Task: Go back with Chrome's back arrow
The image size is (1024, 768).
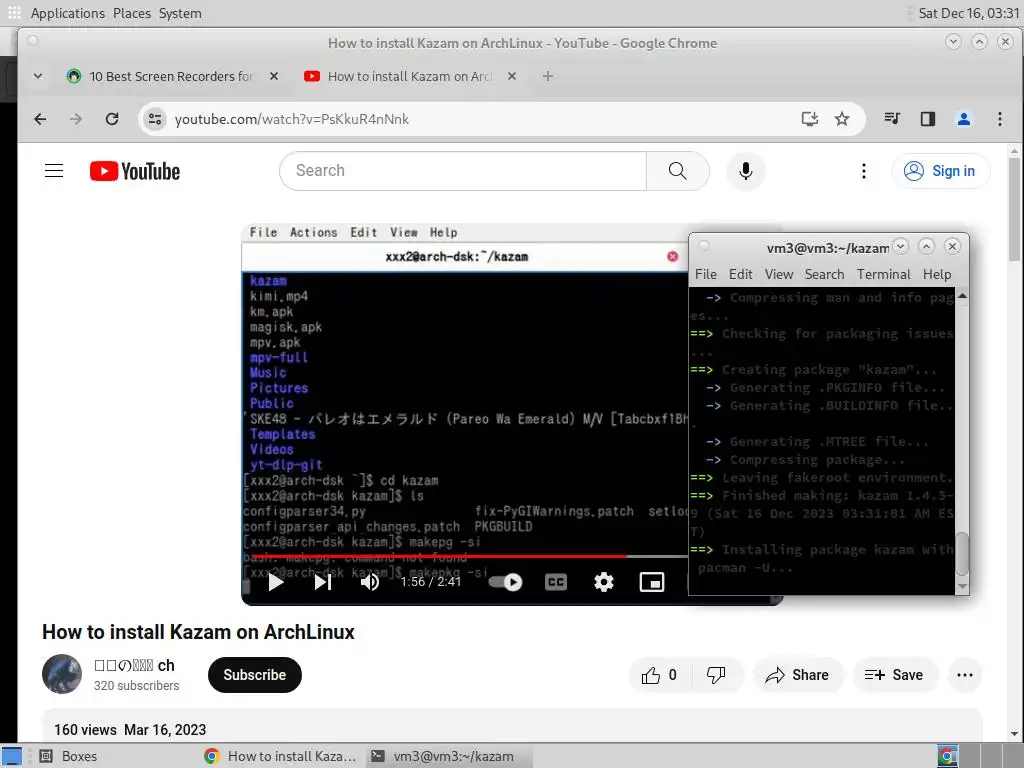Action: pos(40,119)
